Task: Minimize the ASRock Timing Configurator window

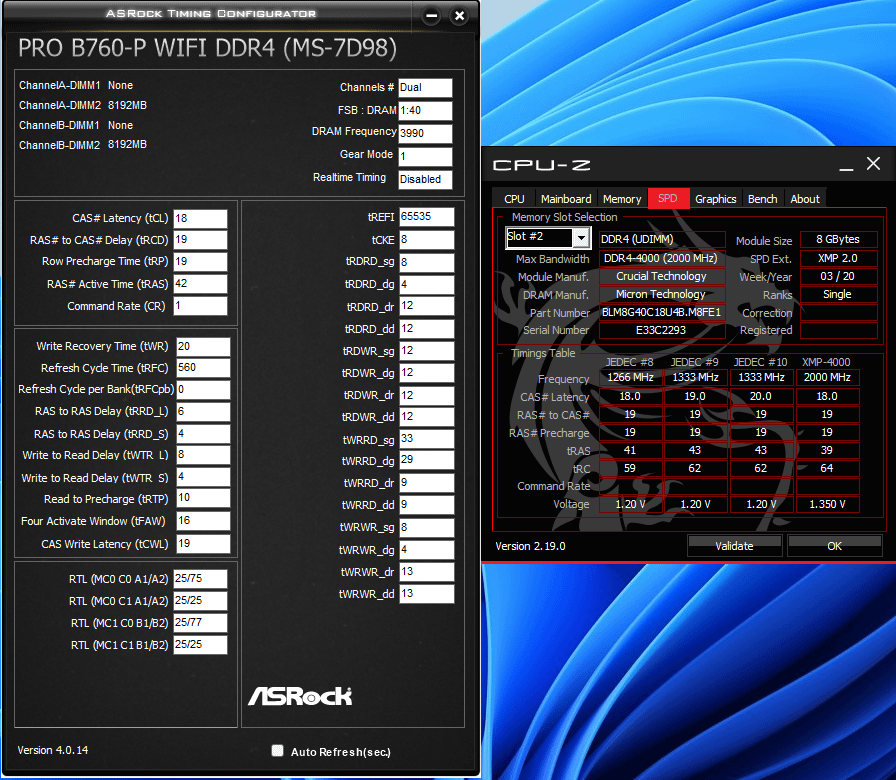Action: pyautogui.click(x=431, y=16)
